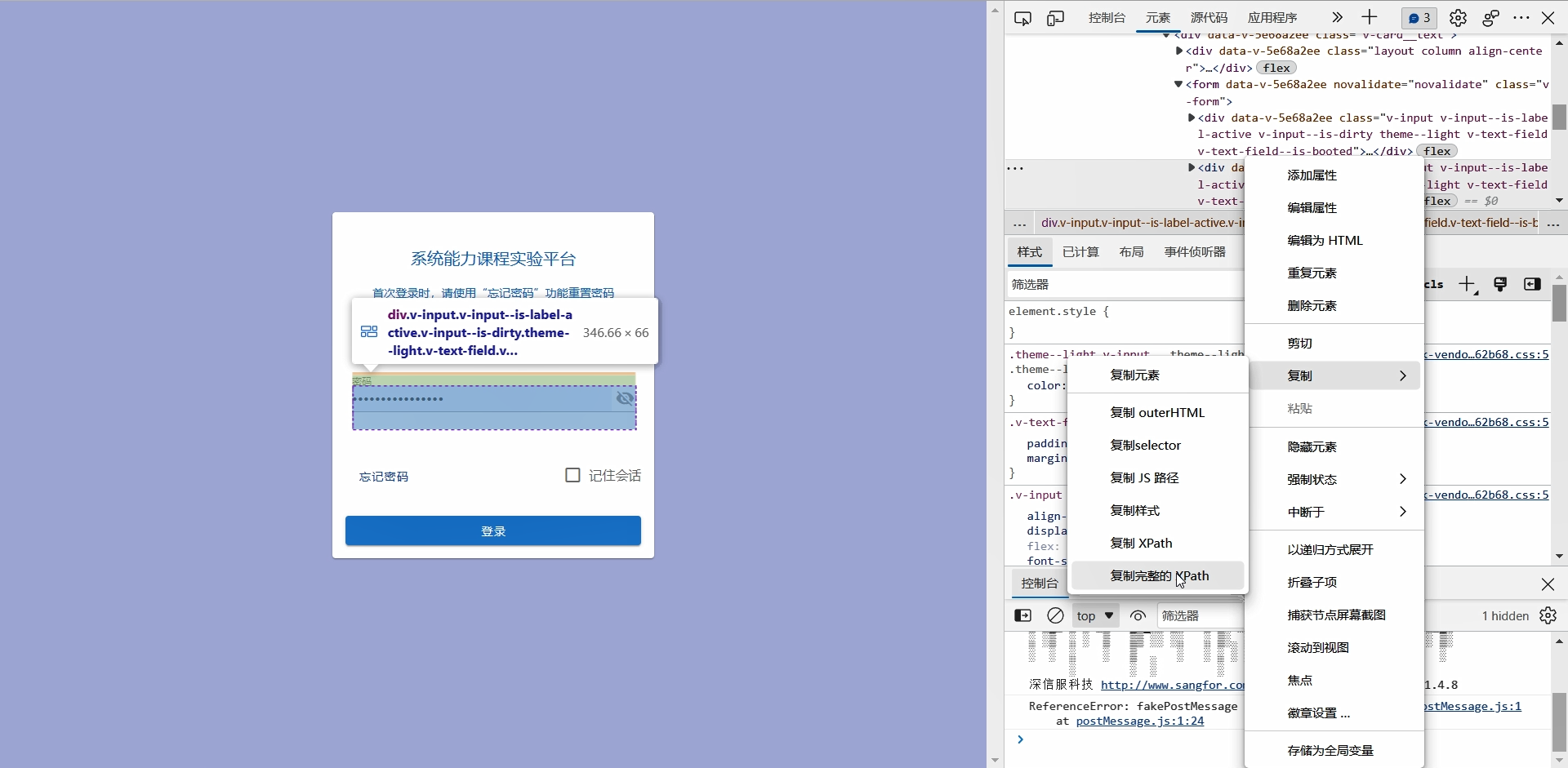Open the 布局 tab
The image size is (1568, 768).
pos(1131,251)
